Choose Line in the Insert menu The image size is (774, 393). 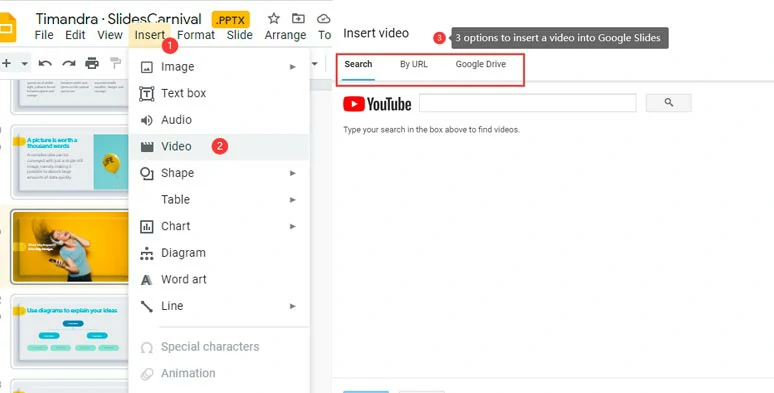tap(219, 306)
